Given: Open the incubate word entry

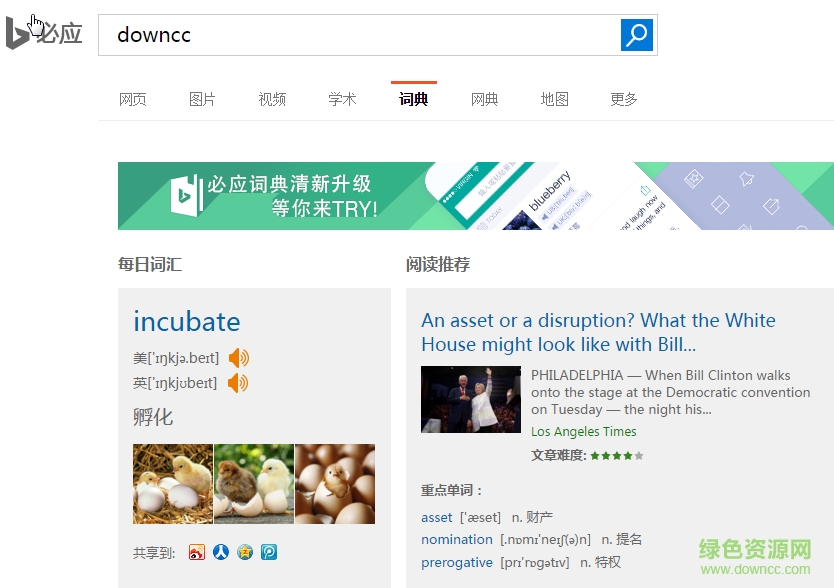Looking at the screenshot, I should [x=187, y=321].
